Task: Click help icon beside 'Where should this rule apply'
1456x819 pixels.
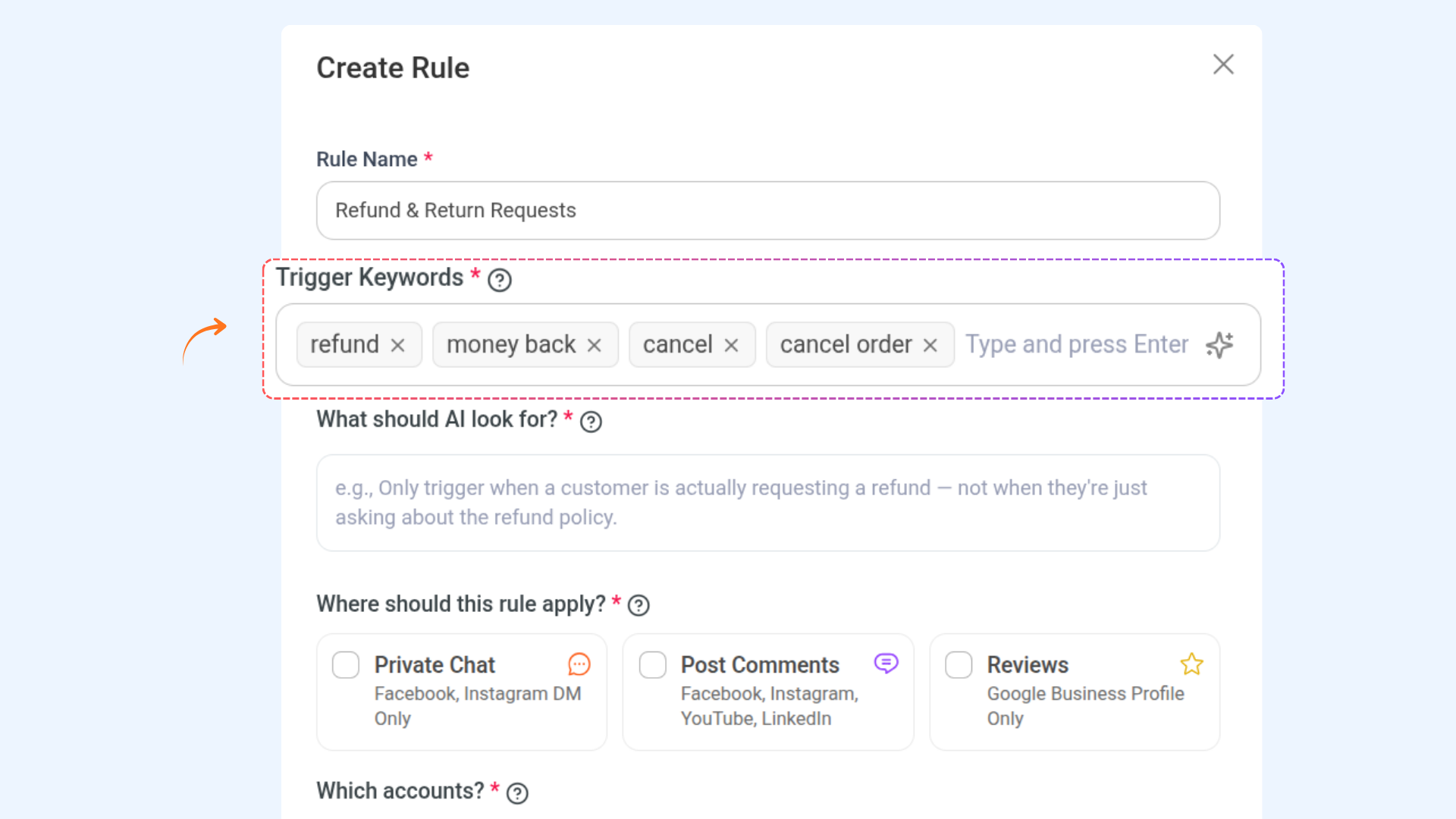Action: pos(639,605)
